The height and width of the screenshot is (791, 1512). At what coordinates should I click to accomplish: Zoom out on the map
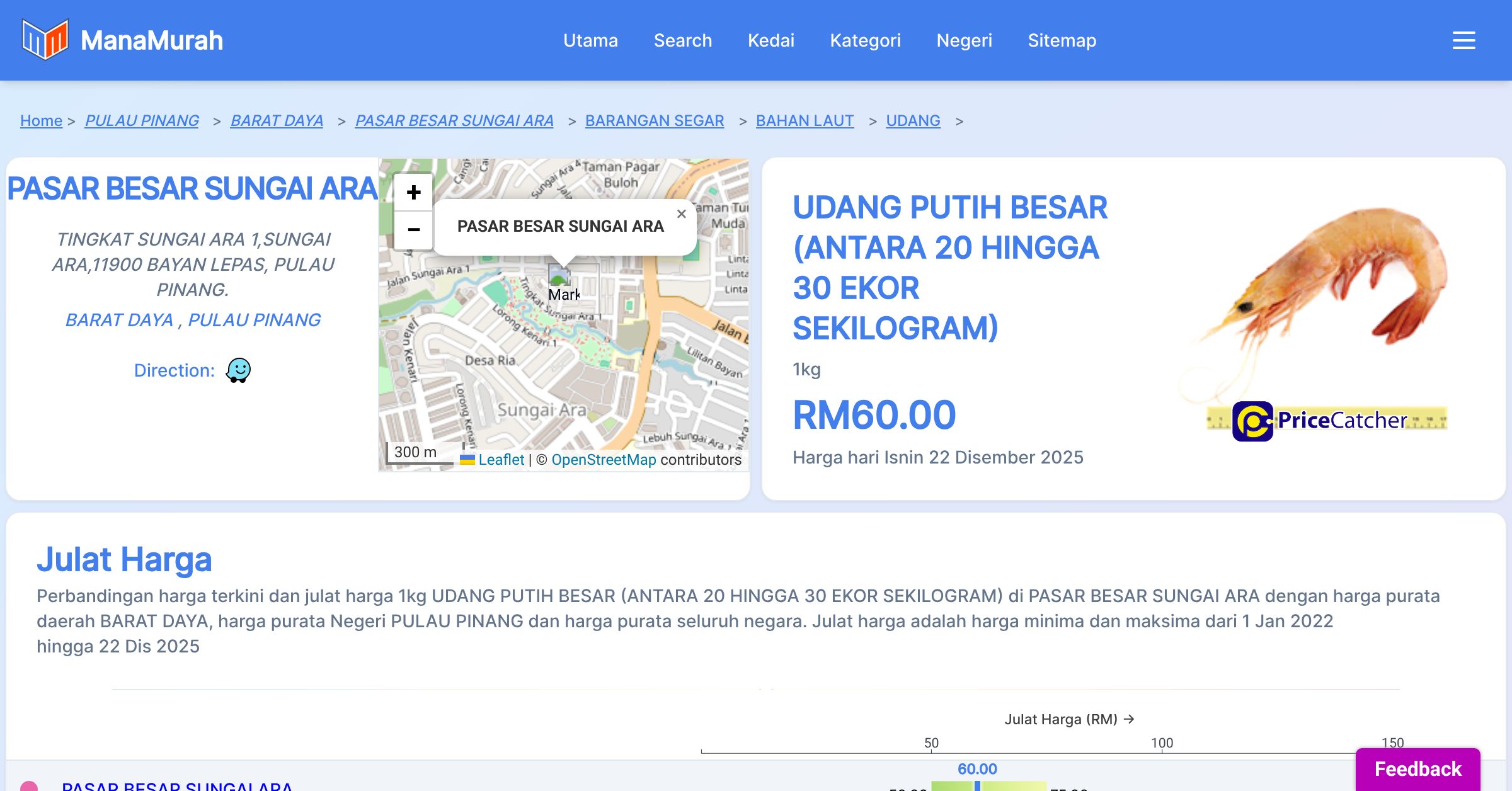[x=413, y=230]
